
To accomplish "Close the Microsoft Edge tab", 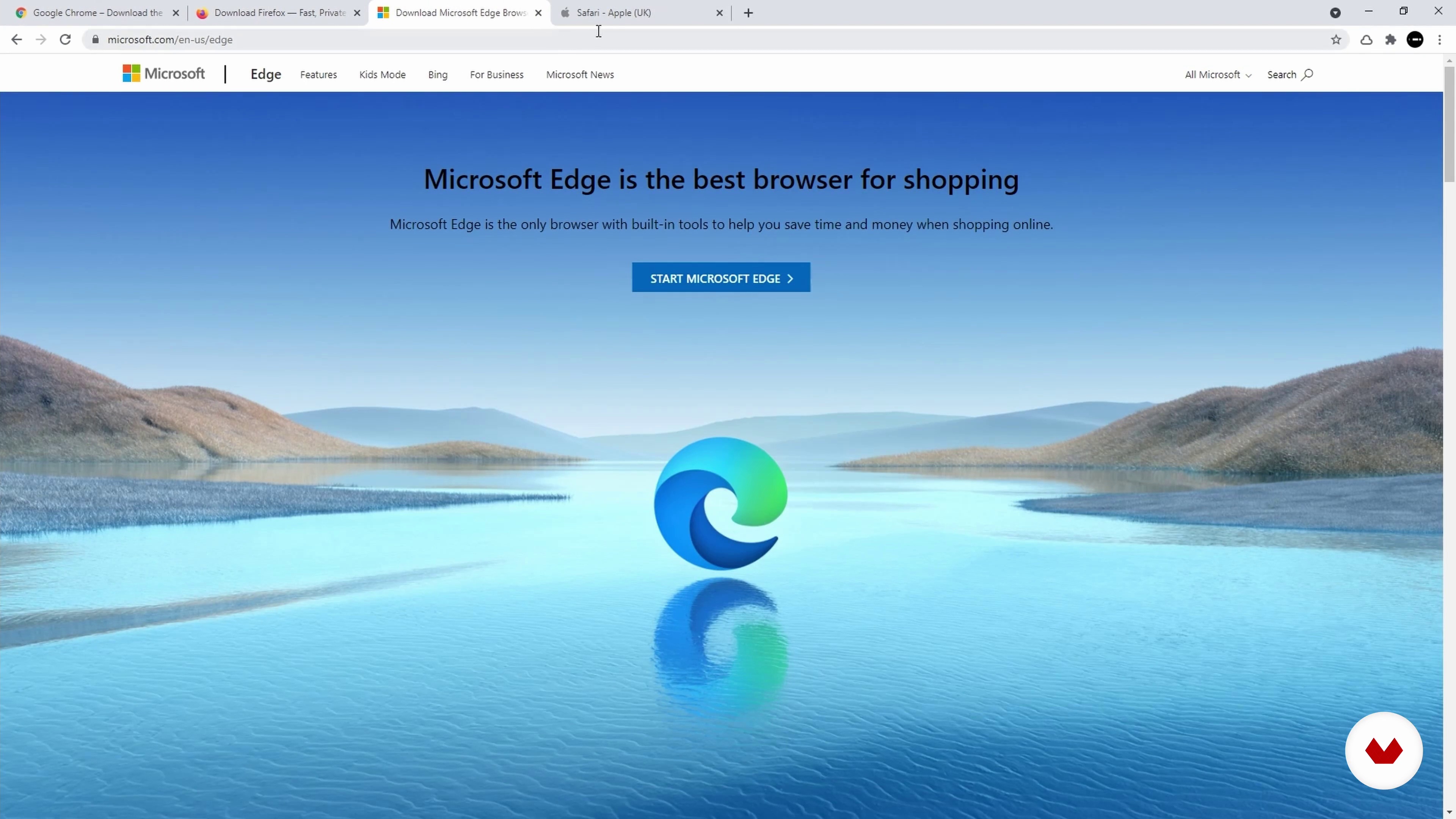I will coord(538,13).
